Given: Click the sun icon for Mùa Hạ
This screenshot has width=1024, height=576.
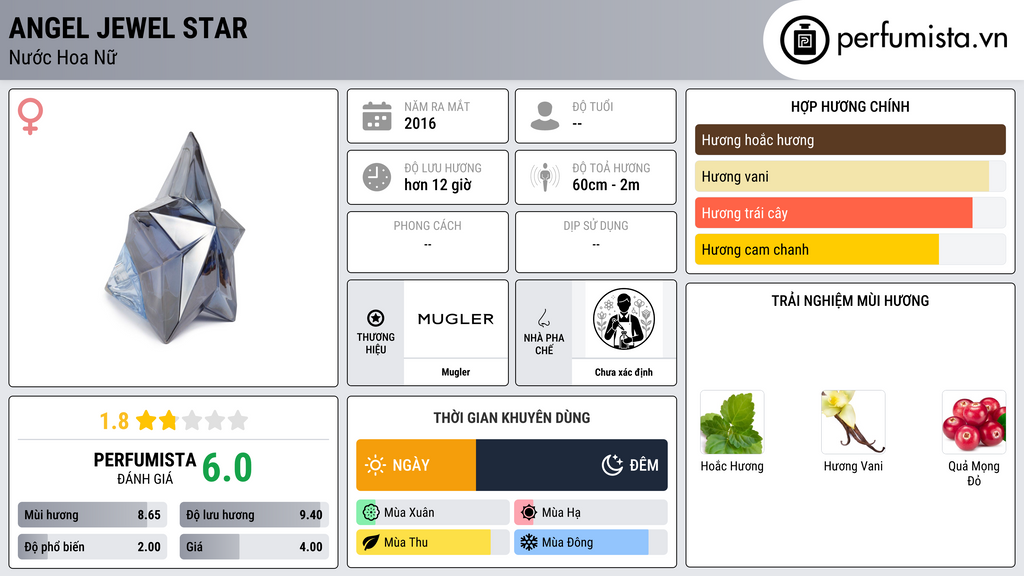Looking at the screenshot, I should tap(528, 513).
